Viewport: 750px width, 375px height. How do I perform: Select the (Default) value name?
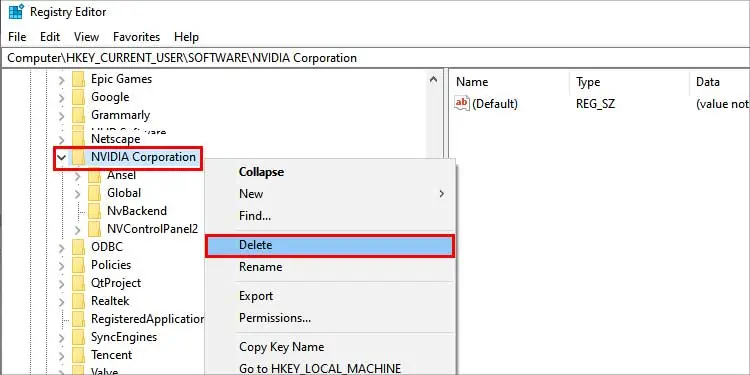click(x=495, y=104)
